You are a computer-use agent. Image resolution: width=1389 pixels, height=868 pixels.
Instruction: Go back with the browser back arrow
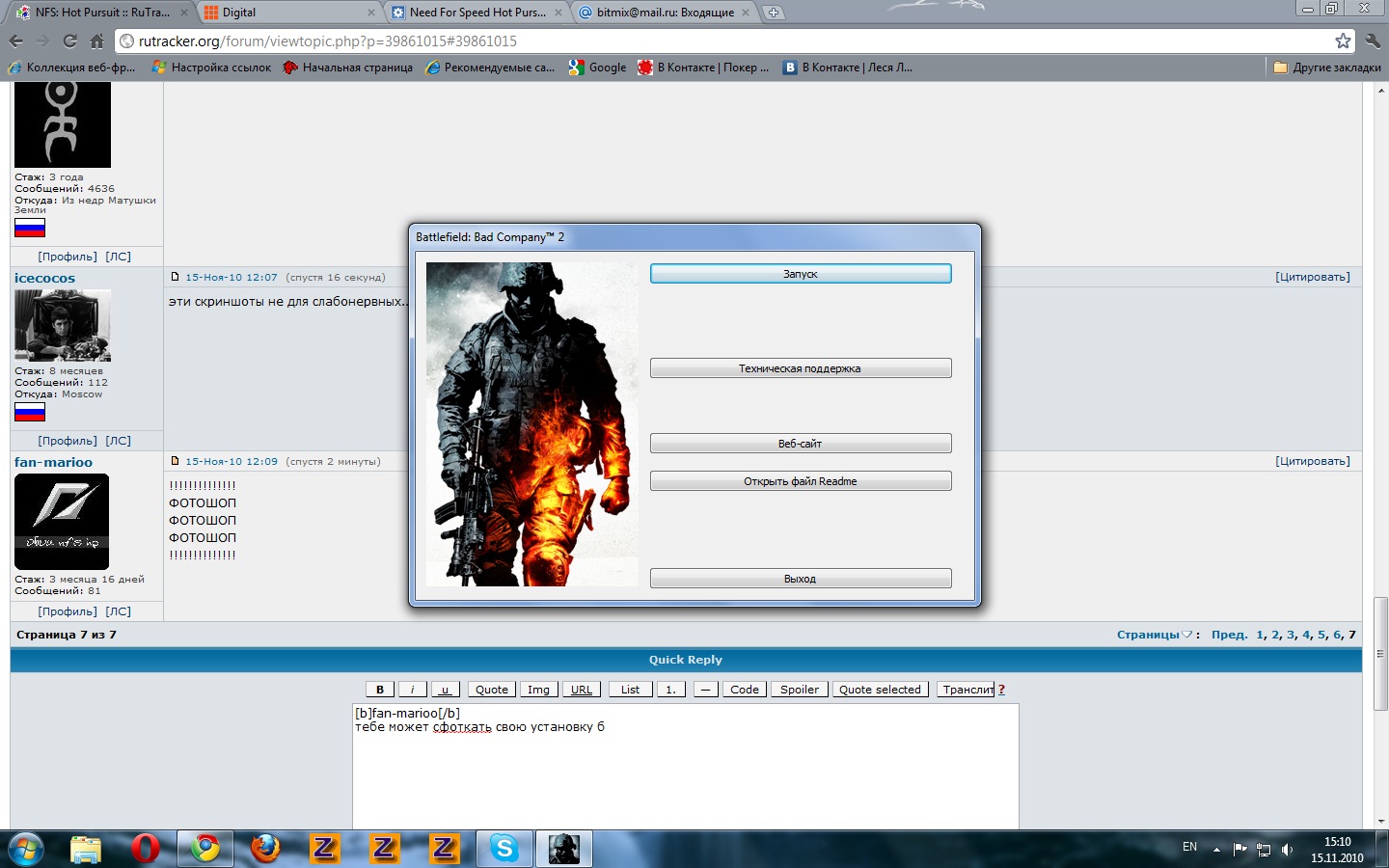pyautogui.click(x=15, y=41)
